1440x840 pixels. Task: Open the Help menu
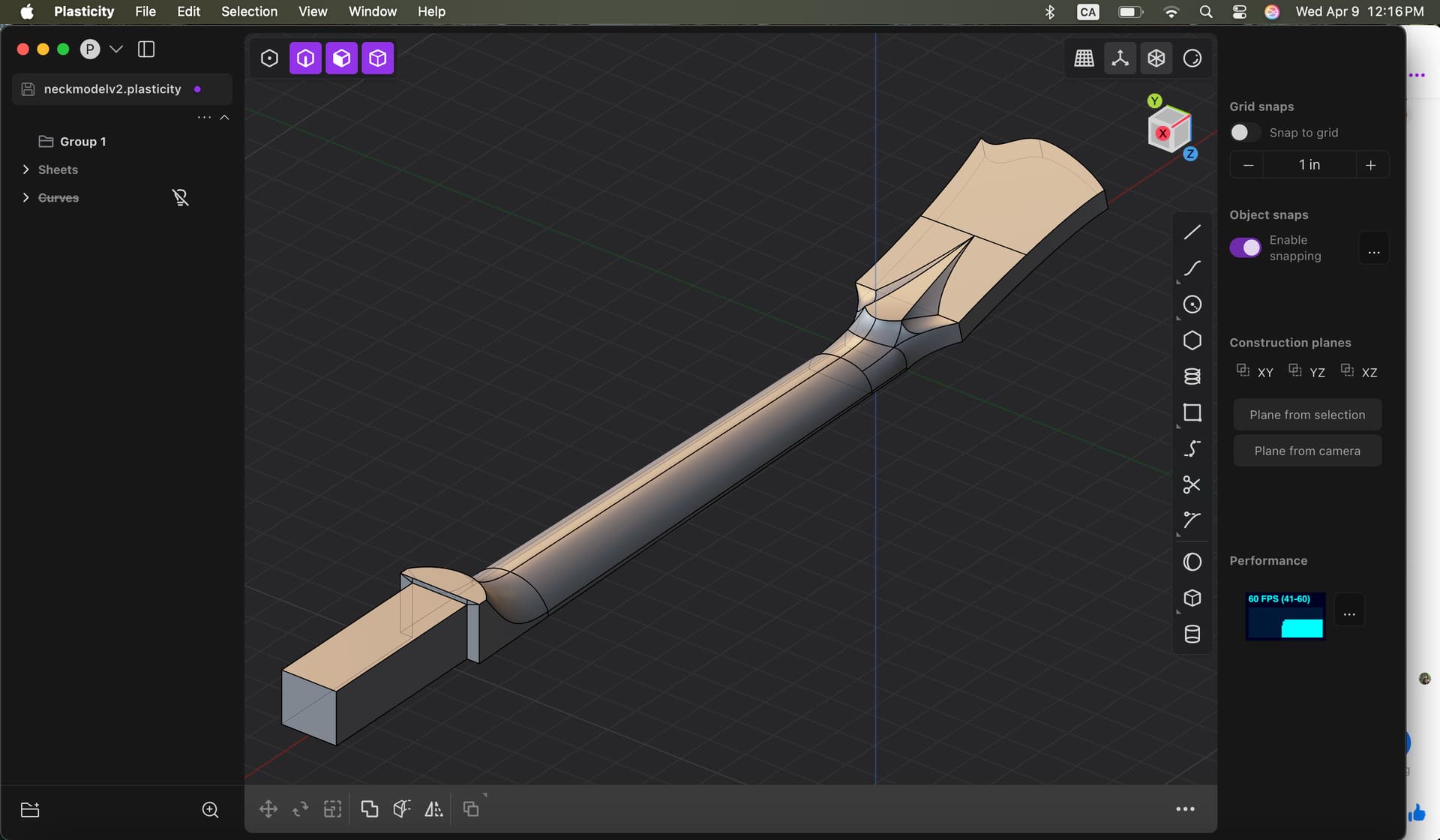(431, 11)
